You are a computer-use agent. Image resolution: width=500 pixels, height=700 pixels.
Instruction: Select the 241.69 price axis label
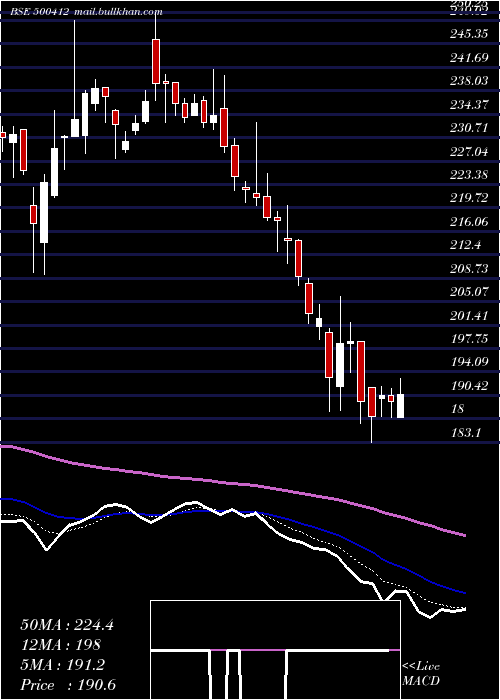(468, 57)
